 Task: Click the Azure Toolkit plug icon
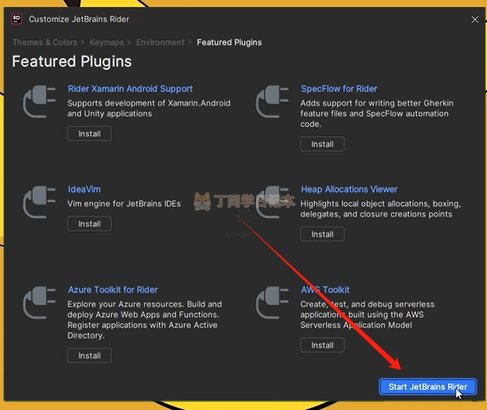pyautogui.click(x=39, y=303)
